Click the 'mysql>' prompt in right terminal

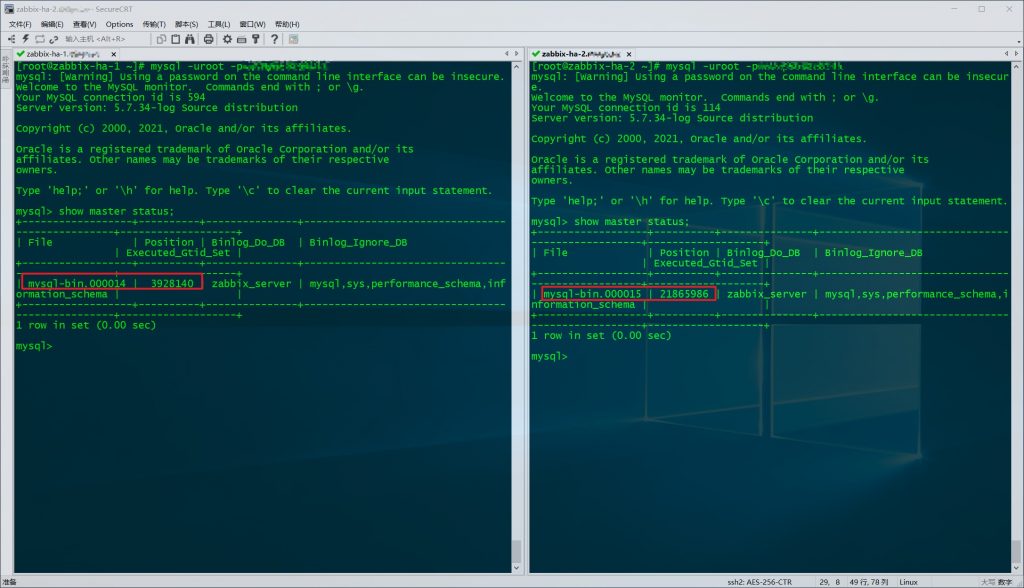[x=549, y=356]
